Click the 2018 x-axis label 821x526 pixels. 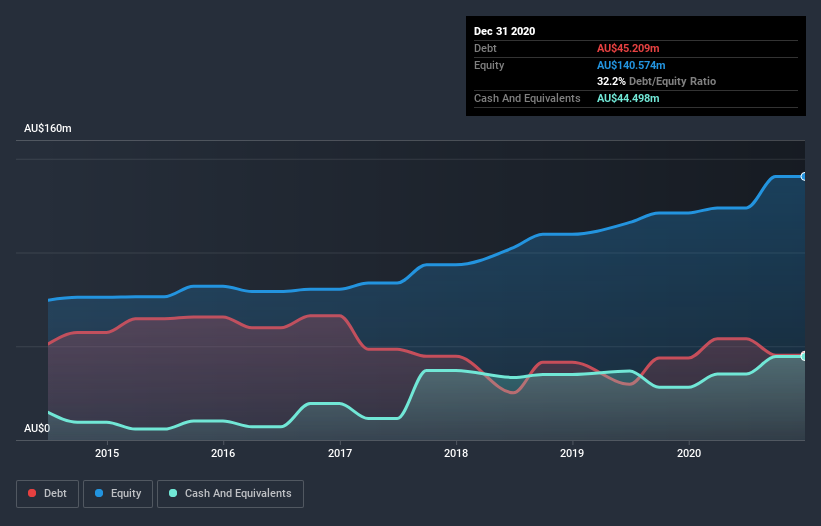pos(456,453)
